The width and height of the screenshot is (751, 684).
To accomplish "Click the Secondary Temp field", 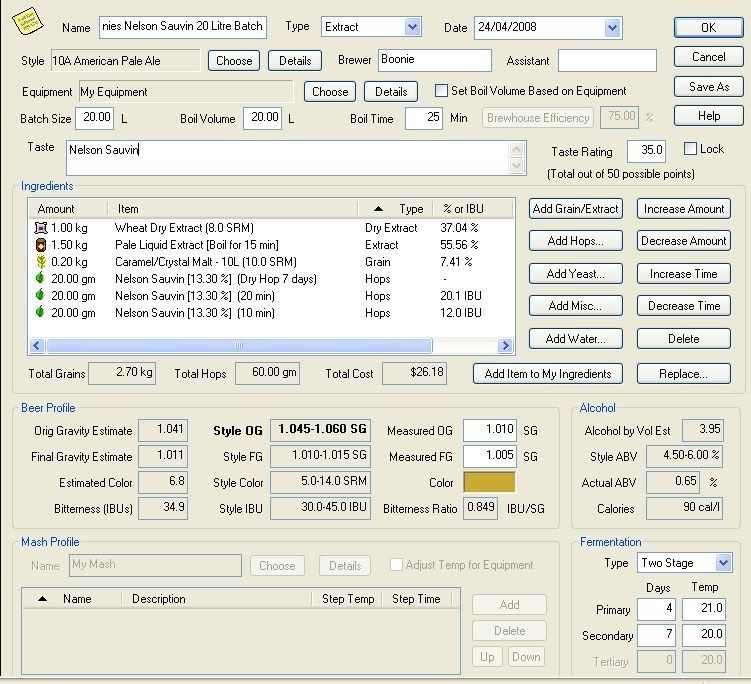I will point(704,635).
